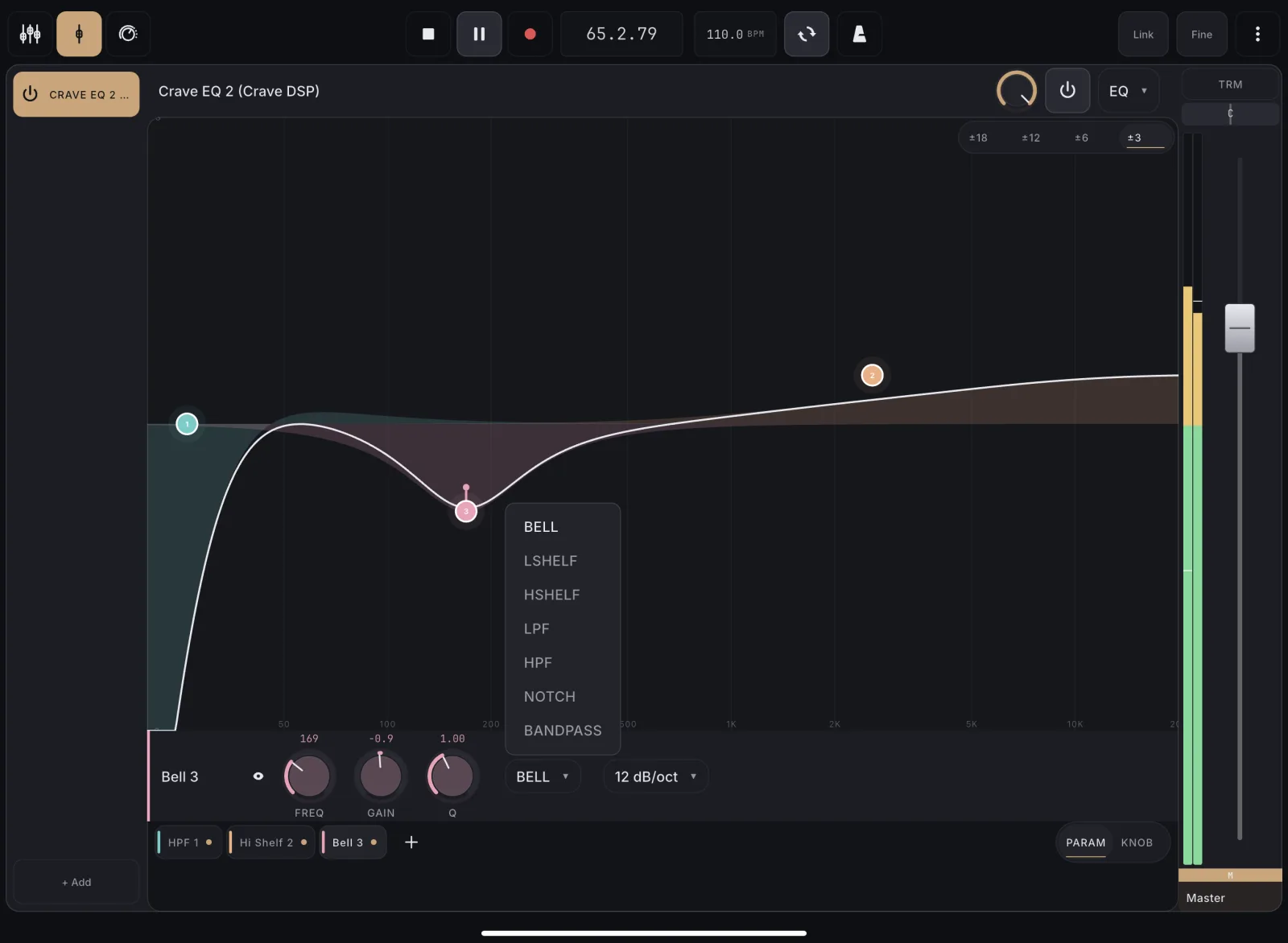This screenshot has width=1288, height=943.
Task: Choose NOTCH filter type
Action: pos(562,697)
